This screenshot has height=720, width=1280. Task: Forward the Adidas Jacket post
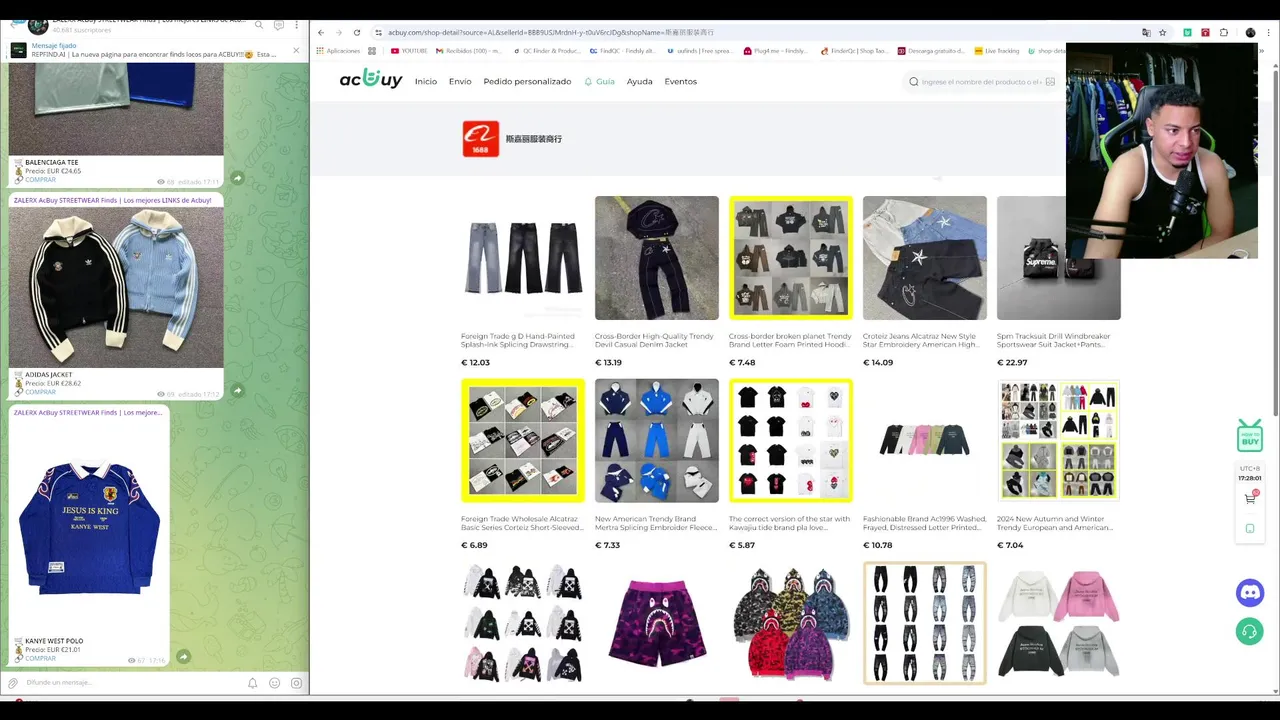pyautogui.click(x=237, y=391)
